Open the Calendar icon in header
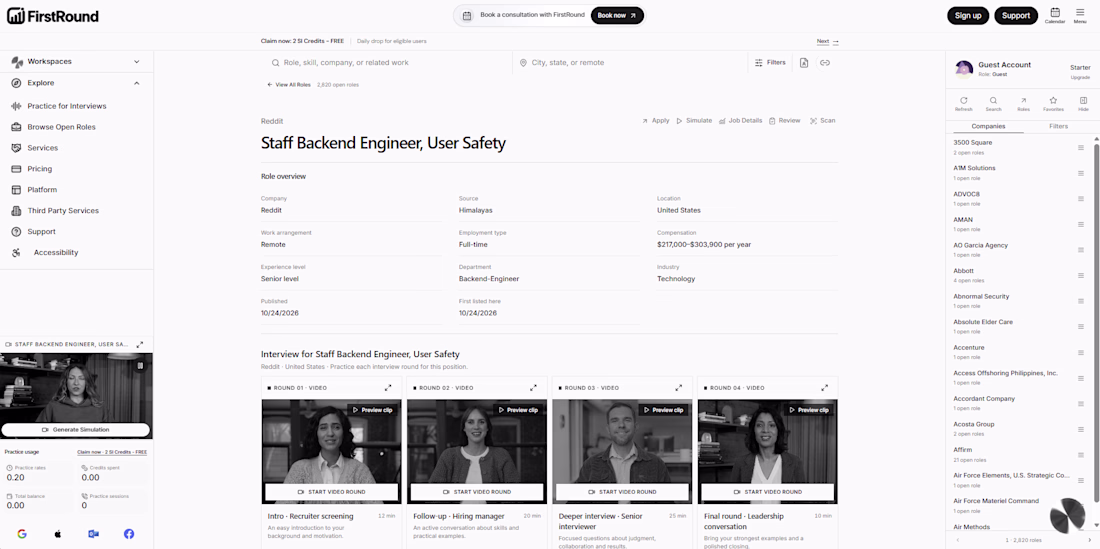 tap(1054, 15)
